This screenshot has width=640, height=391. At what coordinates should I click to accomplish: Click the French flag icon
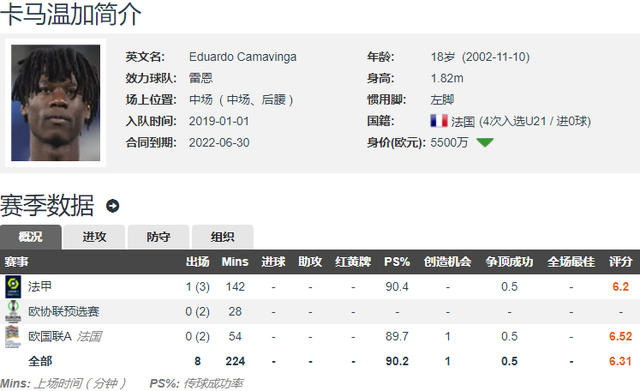point(439,121)
